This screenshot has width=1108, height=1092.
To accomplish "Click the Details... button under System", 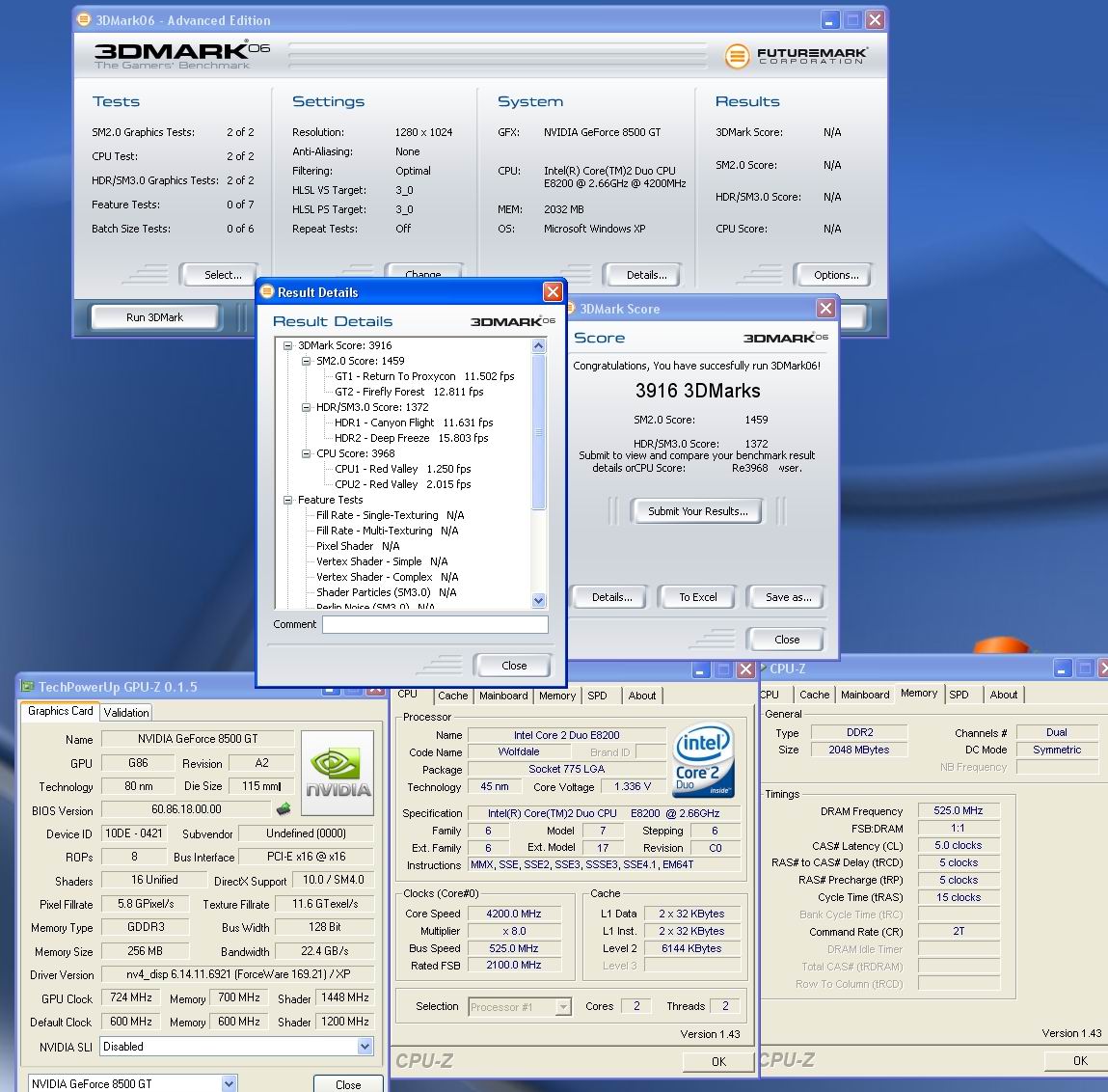I will [646, 275].
